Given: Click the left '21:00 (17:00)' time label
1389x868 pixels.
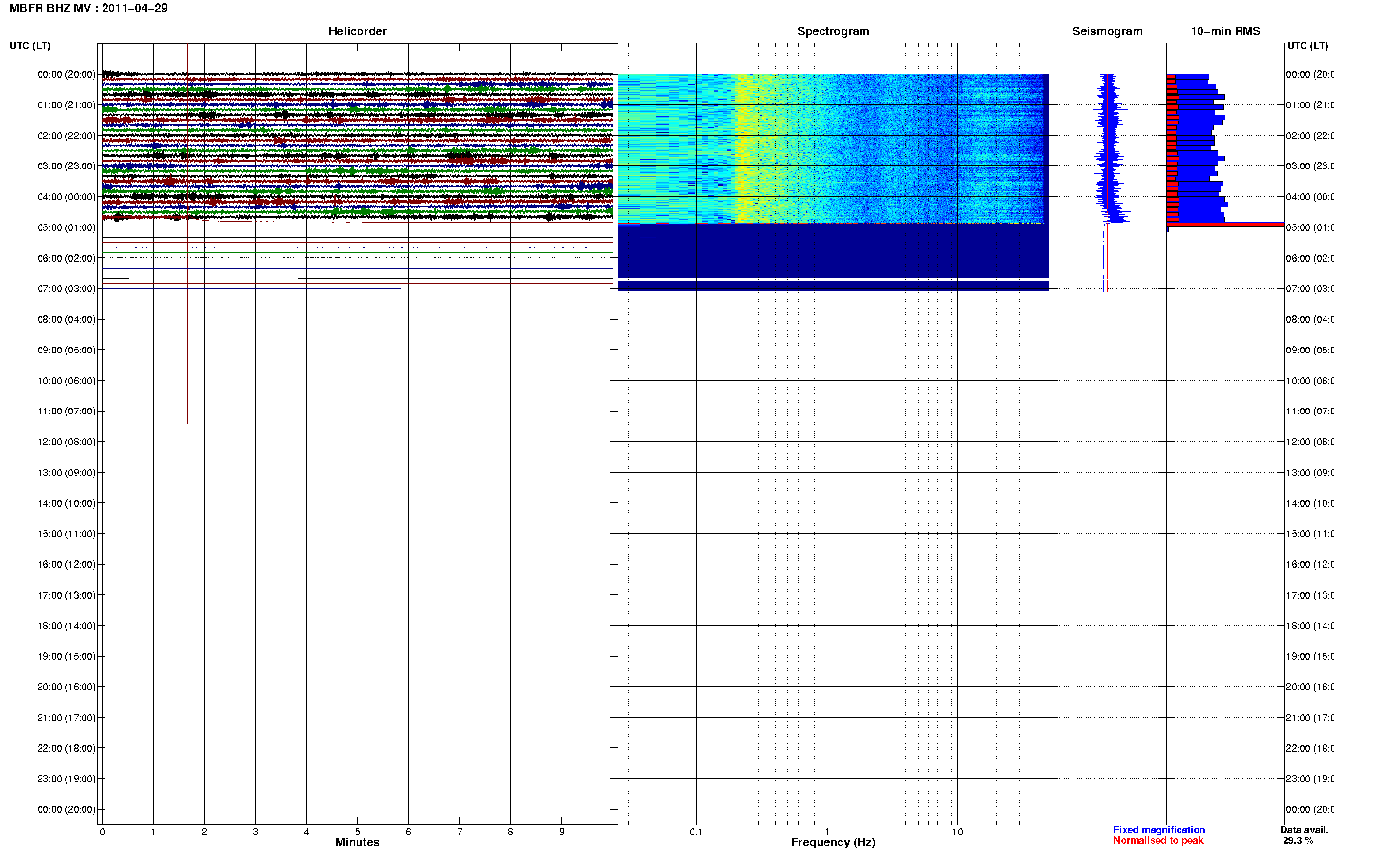Looking at the screenshot, I should click(66, 718).
